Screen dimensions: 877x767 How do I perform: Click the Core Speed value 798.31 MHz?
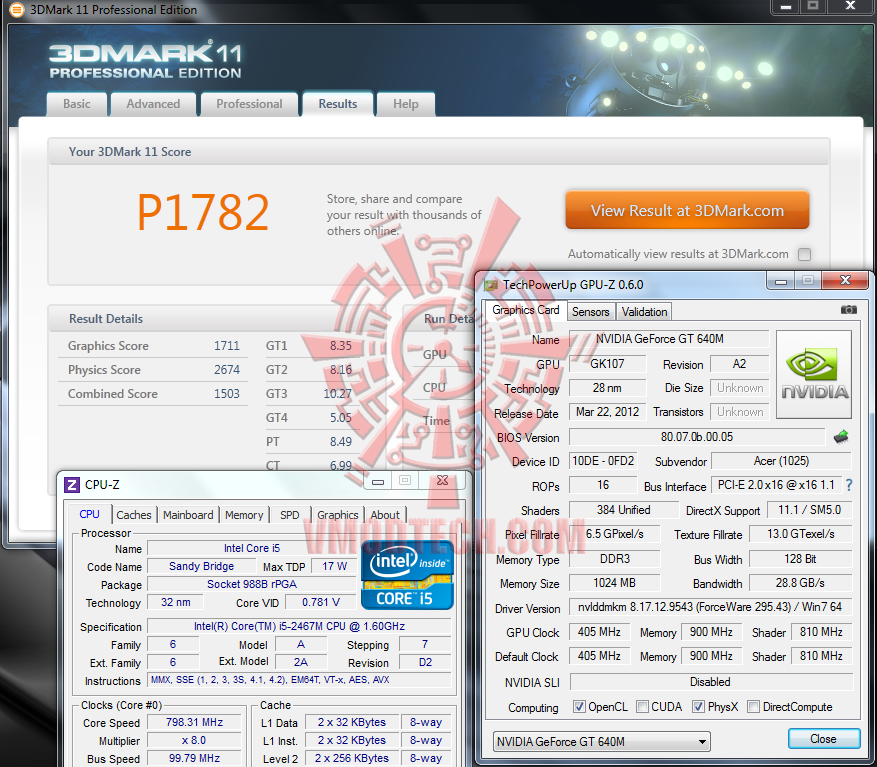point(194,723)
